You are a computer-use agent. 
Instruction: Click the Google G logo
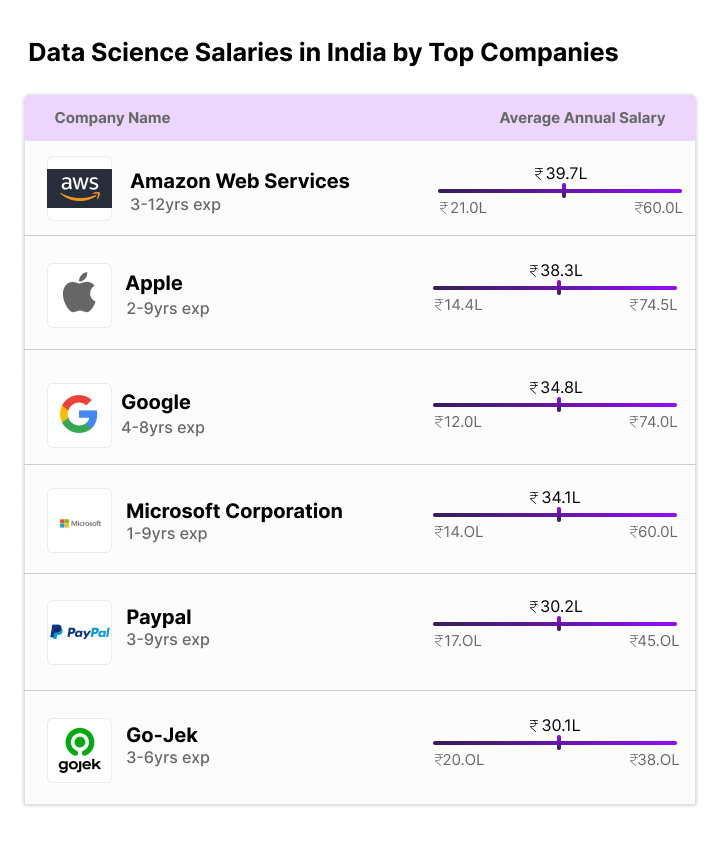pyautogui.click(x=79, y=415)
